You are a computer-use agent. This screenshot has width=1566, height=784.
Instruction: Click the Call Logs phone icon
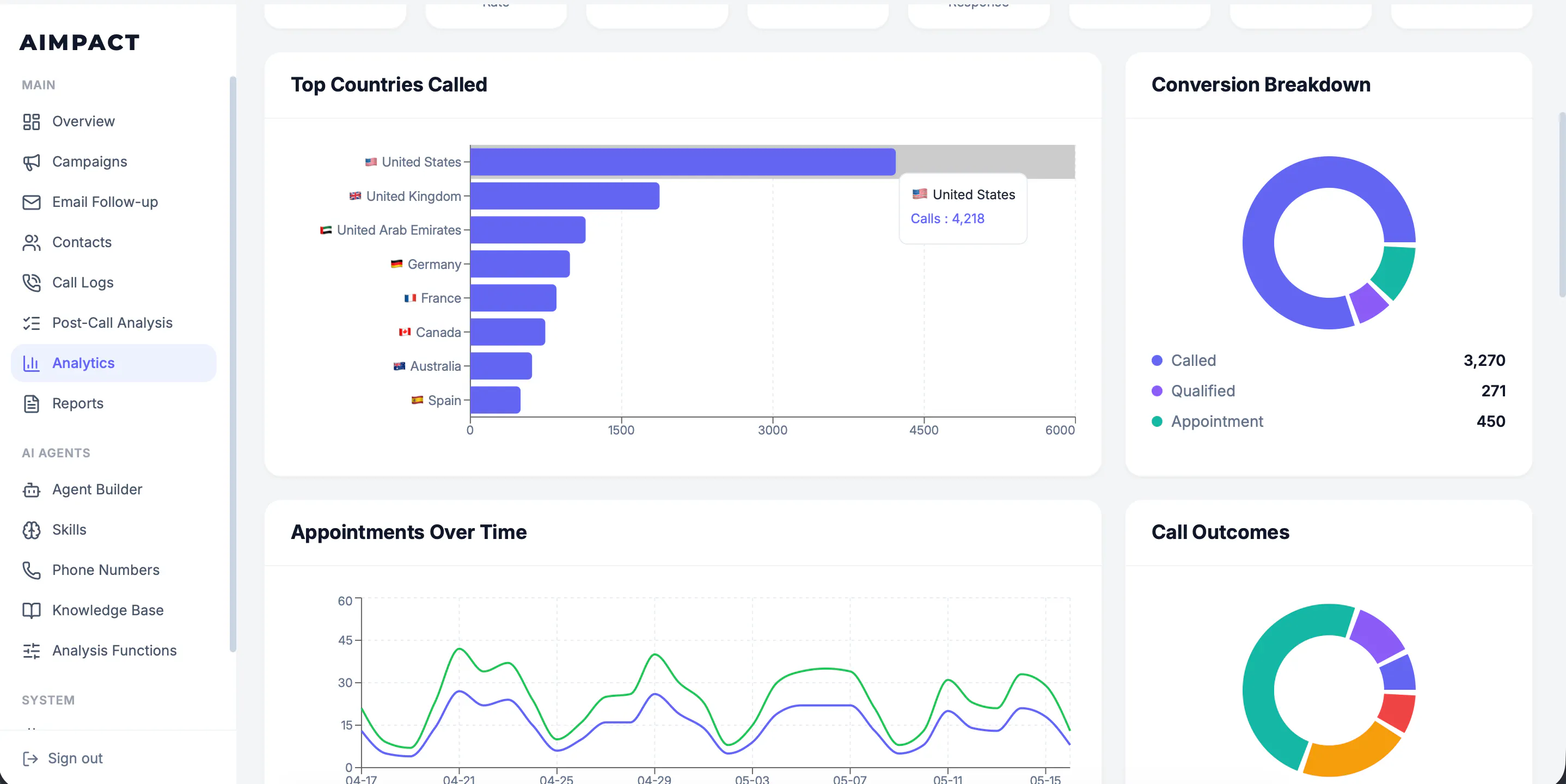pyautogui.click(x=31, y=283)
